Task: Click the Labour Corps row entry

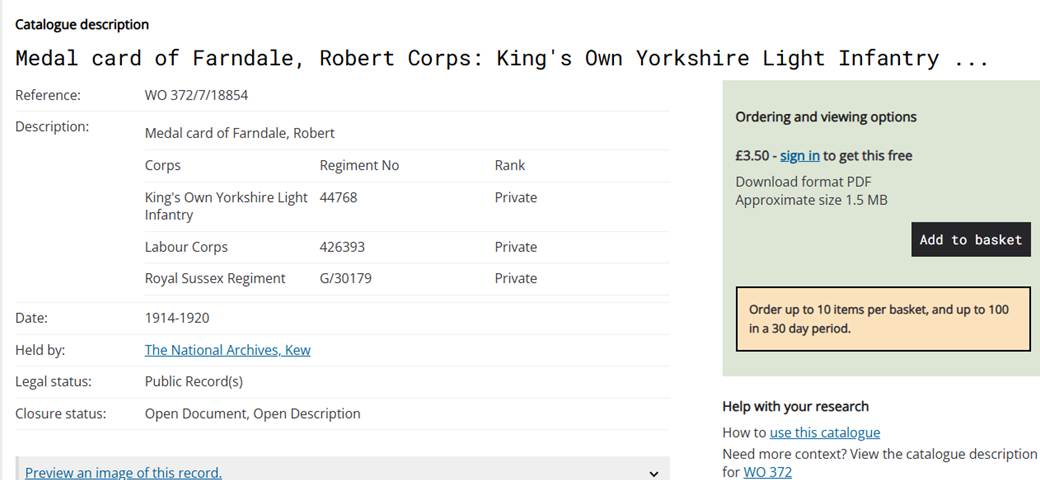Action: tap(186, 247)
